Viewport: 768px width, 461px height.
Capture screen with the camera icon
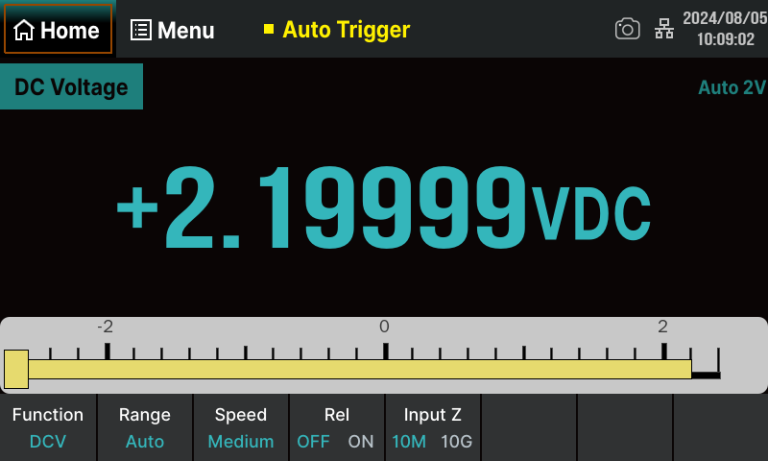click(x=627, y=29)
